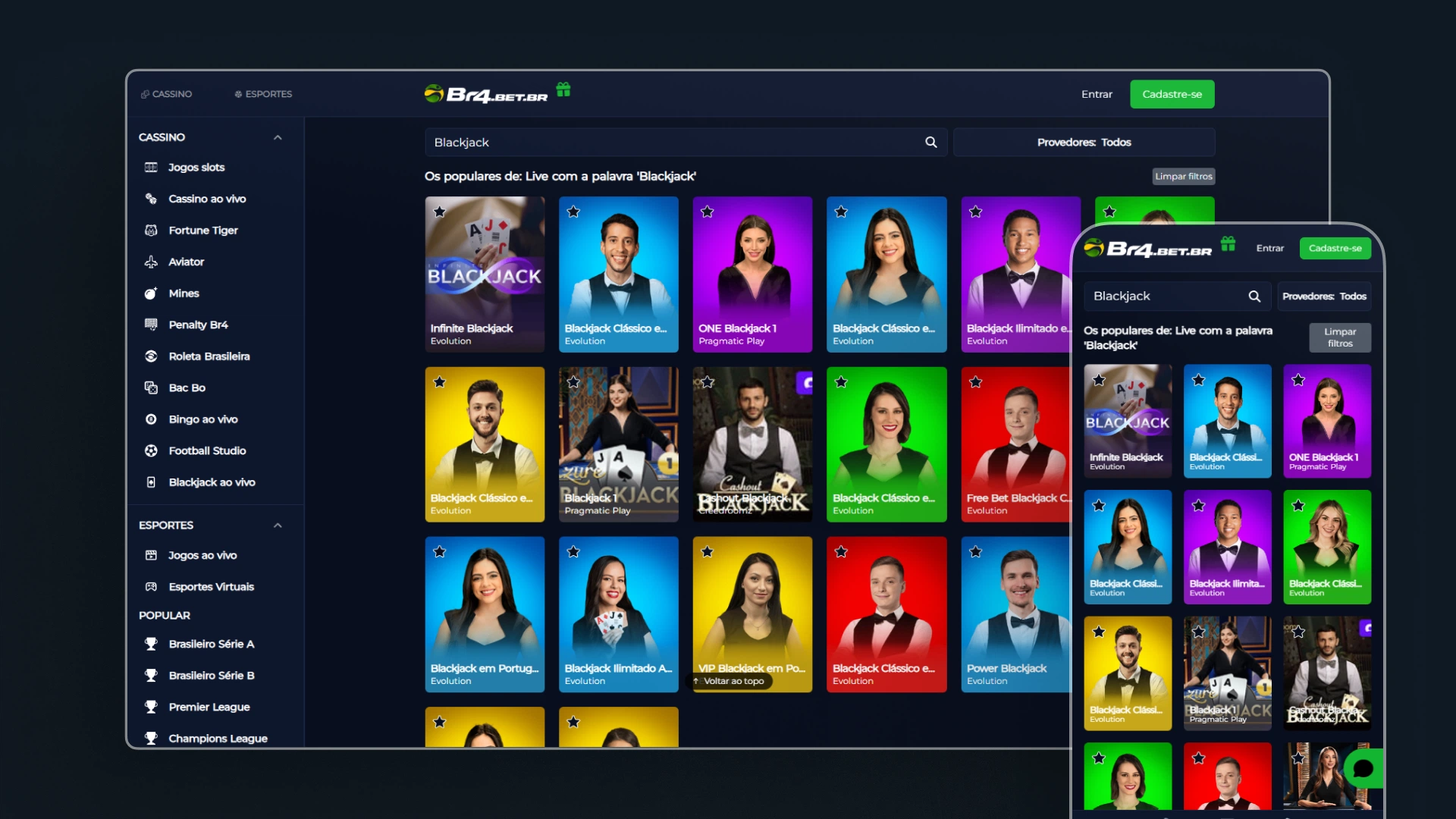Viewport: 1456px width, 819px height.
Task: Tap the mobile Limpar filtros button
Action: click(x=1340, y=337)
